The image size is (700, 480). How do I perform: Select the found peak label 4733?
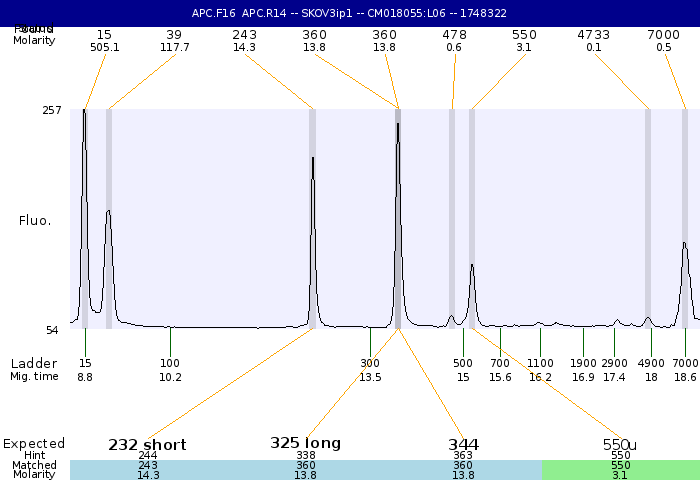[594, 34]
